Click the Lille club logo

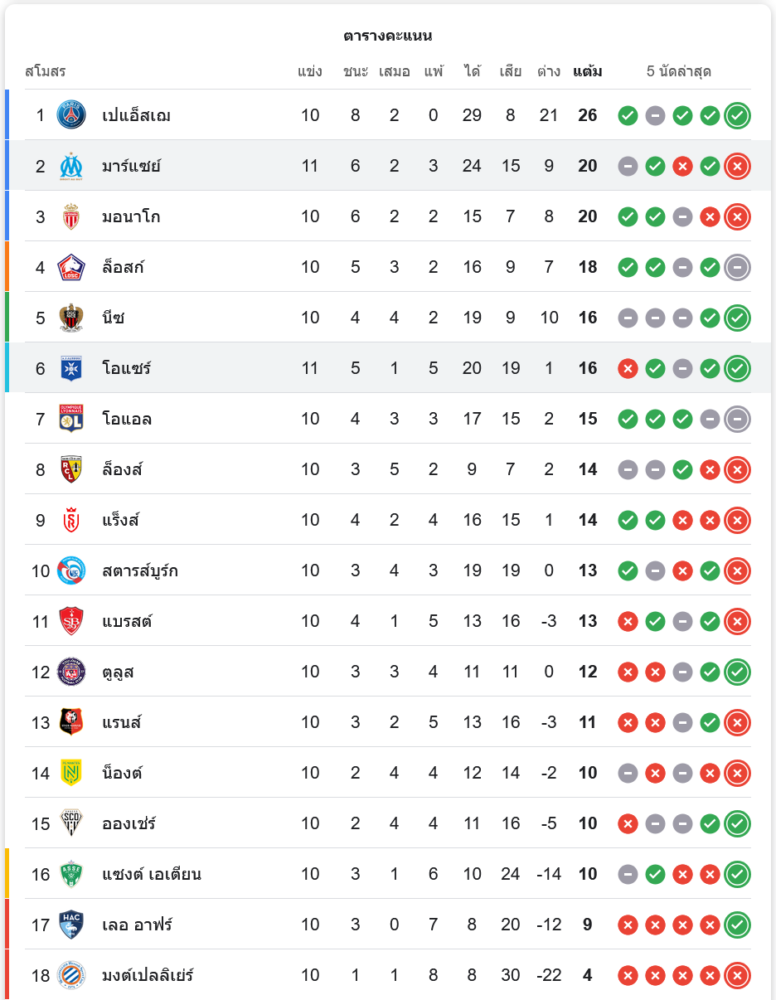click(x=71, y=267)
